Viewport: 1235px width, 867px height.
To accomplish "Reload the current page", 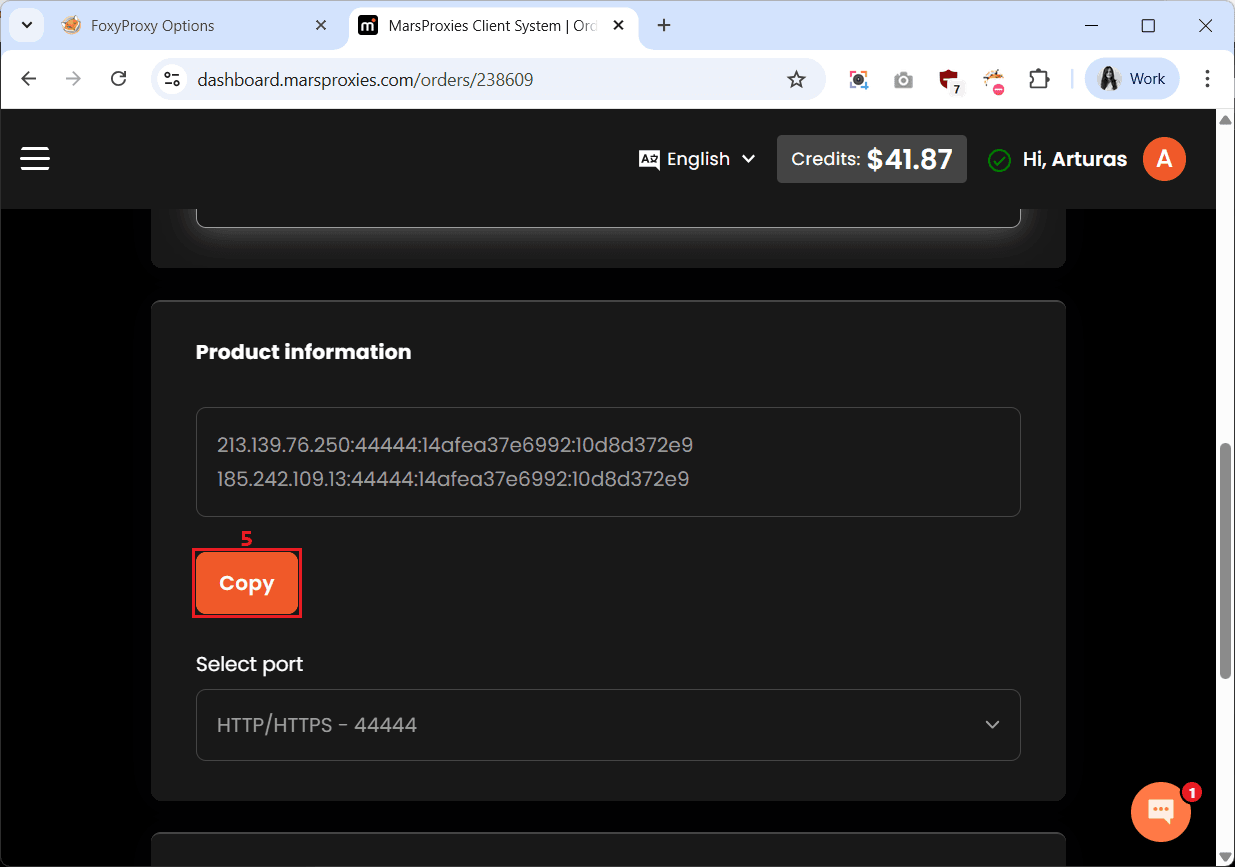I will click(119, 79).
